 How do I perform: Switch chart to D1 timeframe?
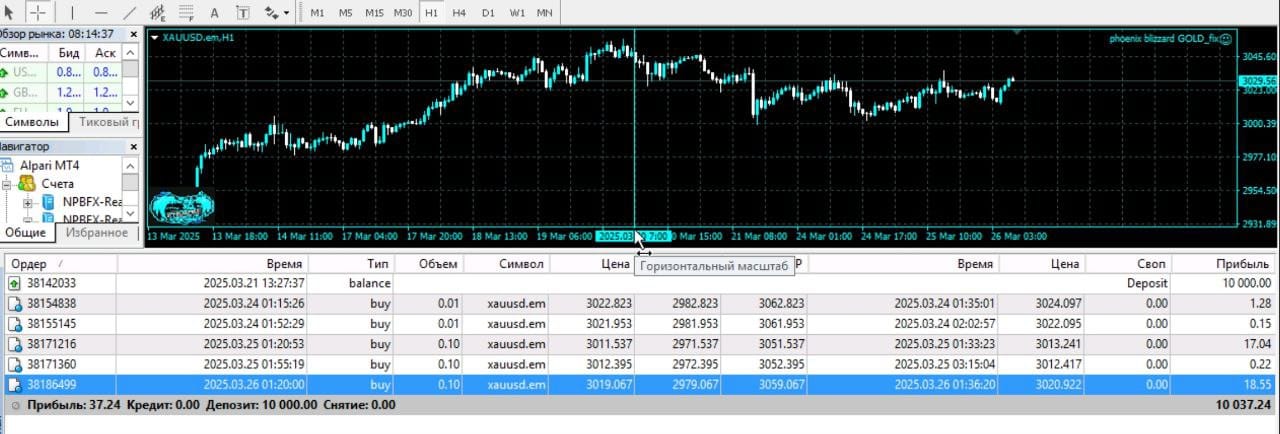coord(488,13)
